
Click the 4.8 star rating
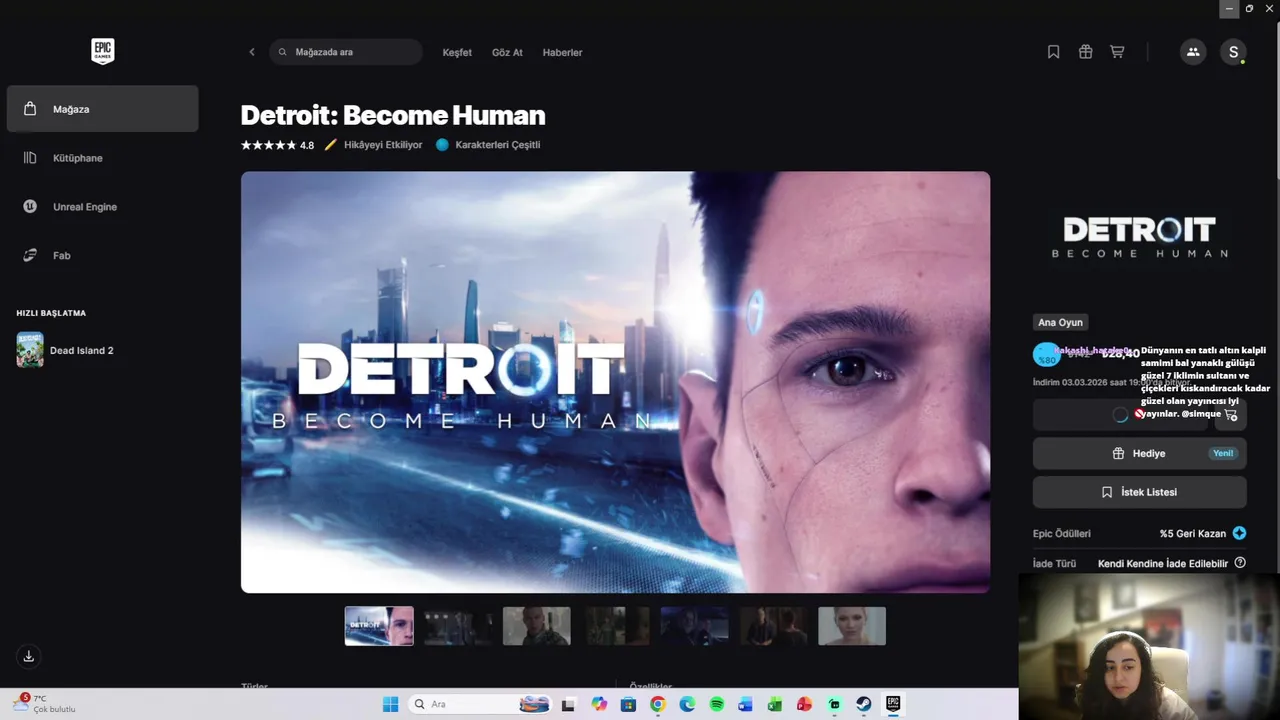click(x=277, y=145)
